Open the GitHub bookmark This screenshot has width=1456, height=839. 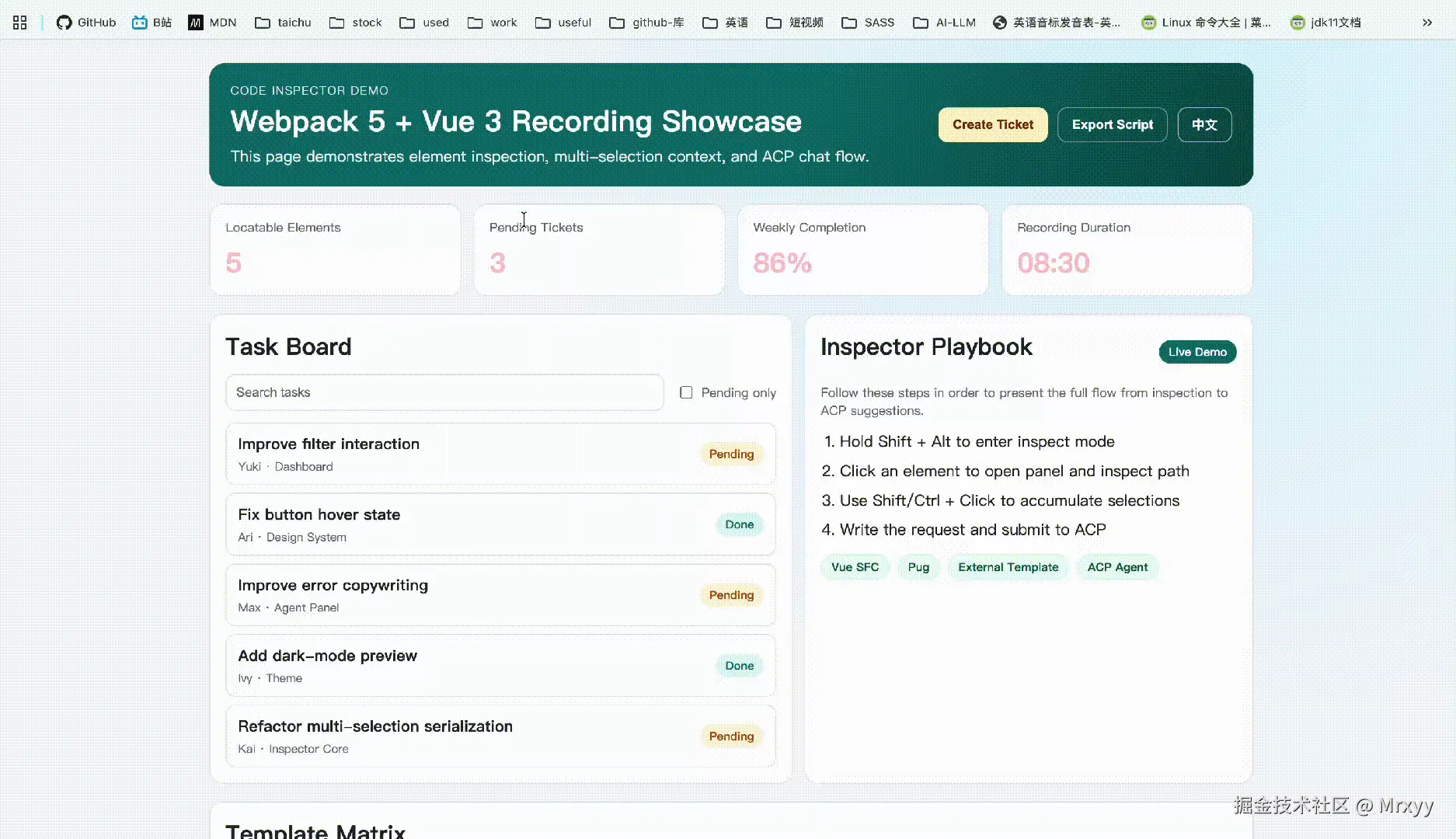pyautogui.click(x=86, y=23)
